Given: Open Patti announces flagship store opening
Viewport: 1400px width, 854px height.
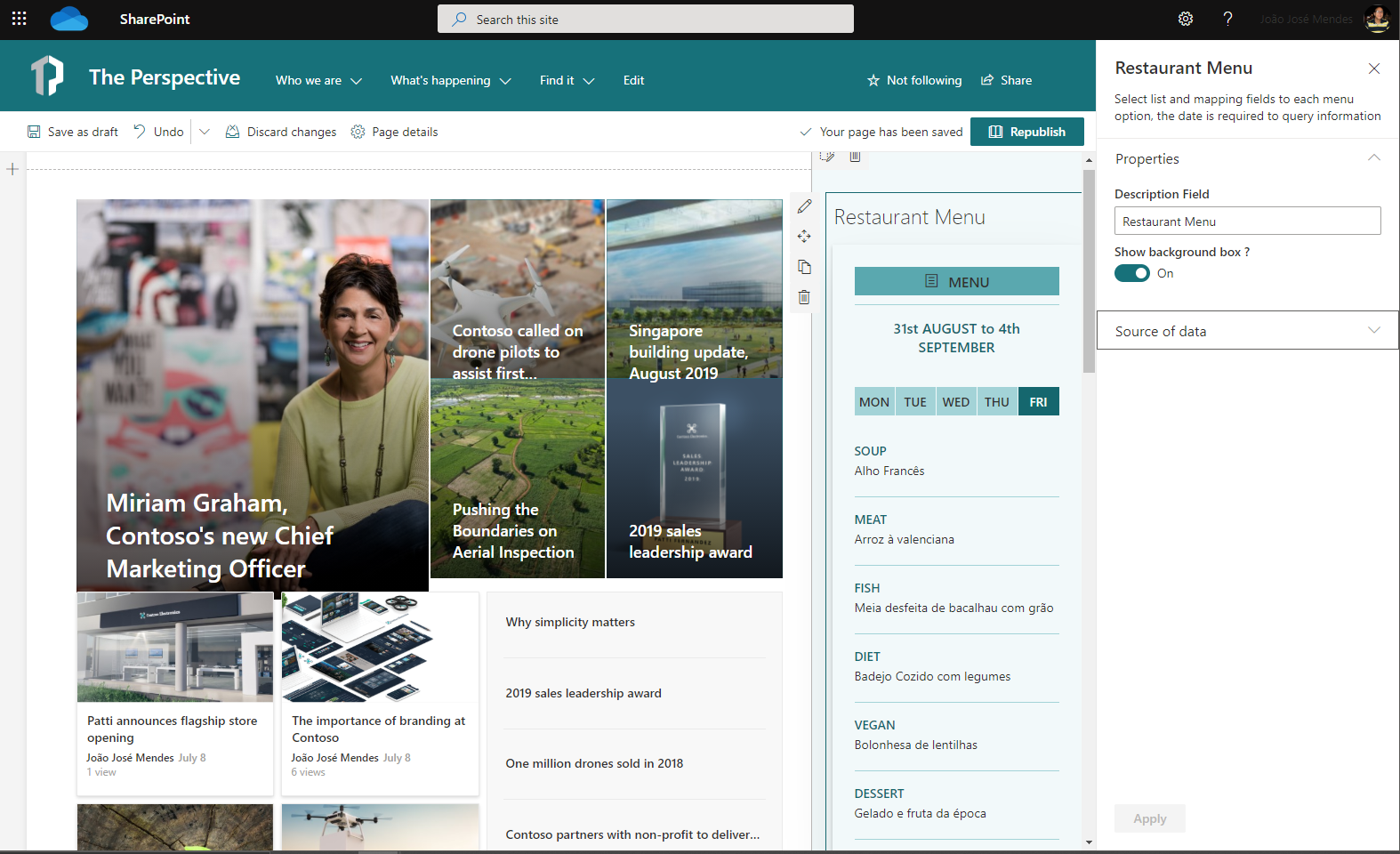Looking at the screenshot, I should coord(173,729).
